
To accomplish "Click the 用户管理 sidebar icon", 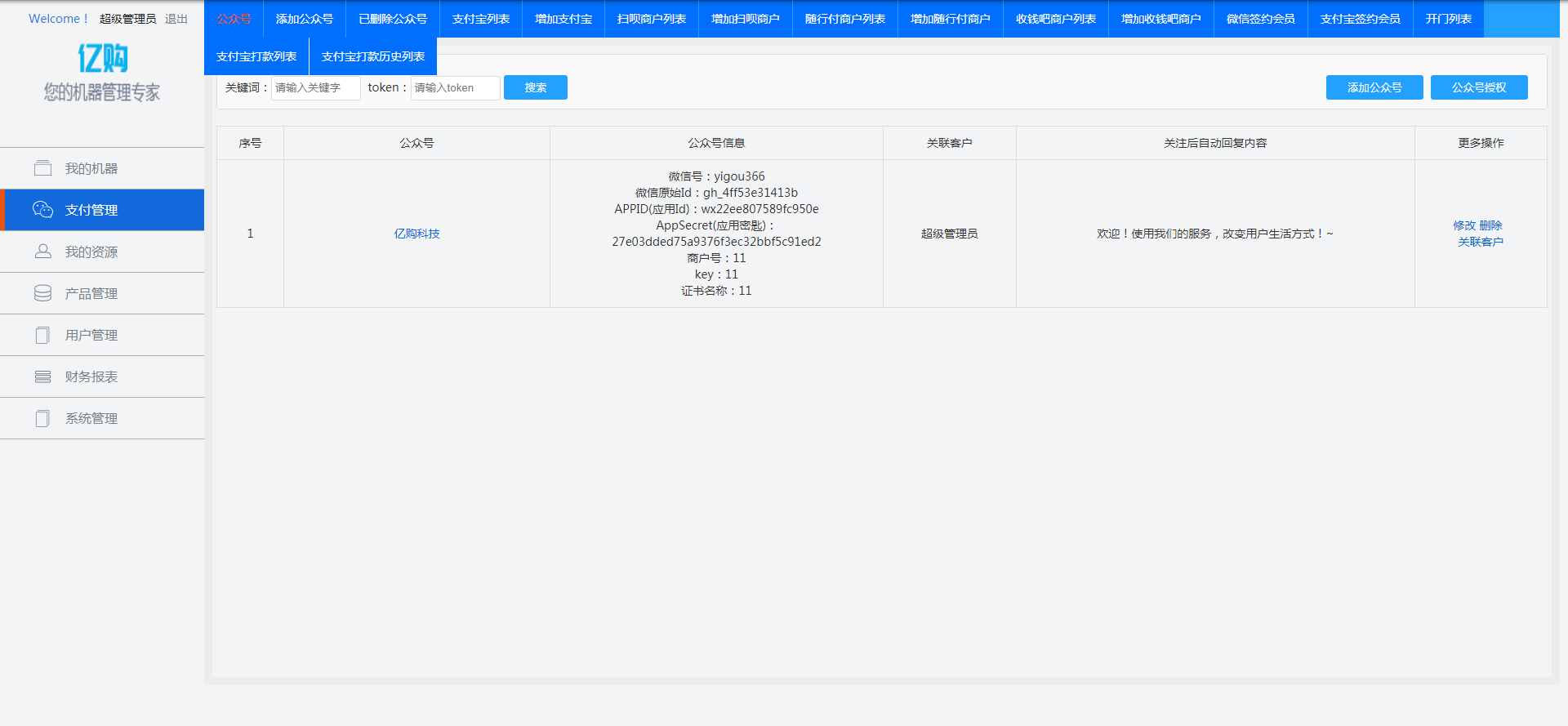I will tap(42, 335).
